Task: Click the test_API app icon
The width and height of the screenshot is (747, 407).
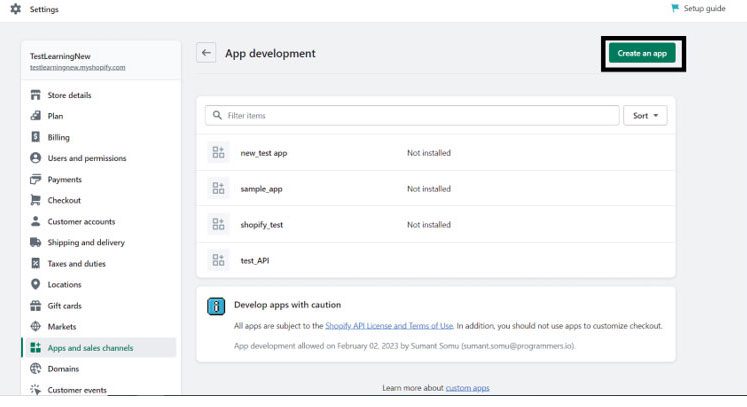Action: point(218,260)
